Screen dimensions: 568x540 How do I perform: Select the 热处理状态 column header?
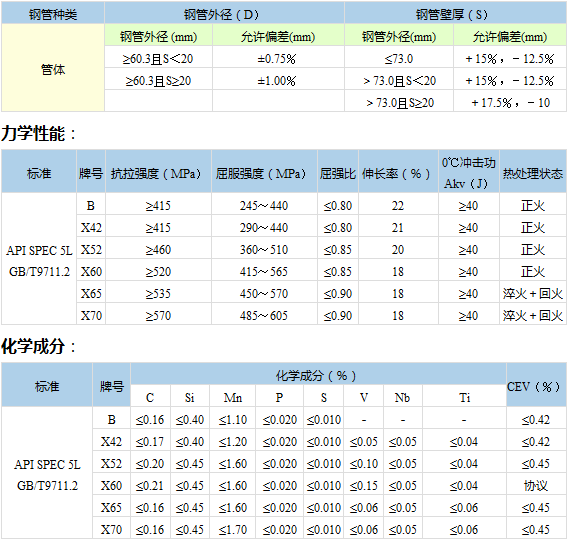point(533,173)
